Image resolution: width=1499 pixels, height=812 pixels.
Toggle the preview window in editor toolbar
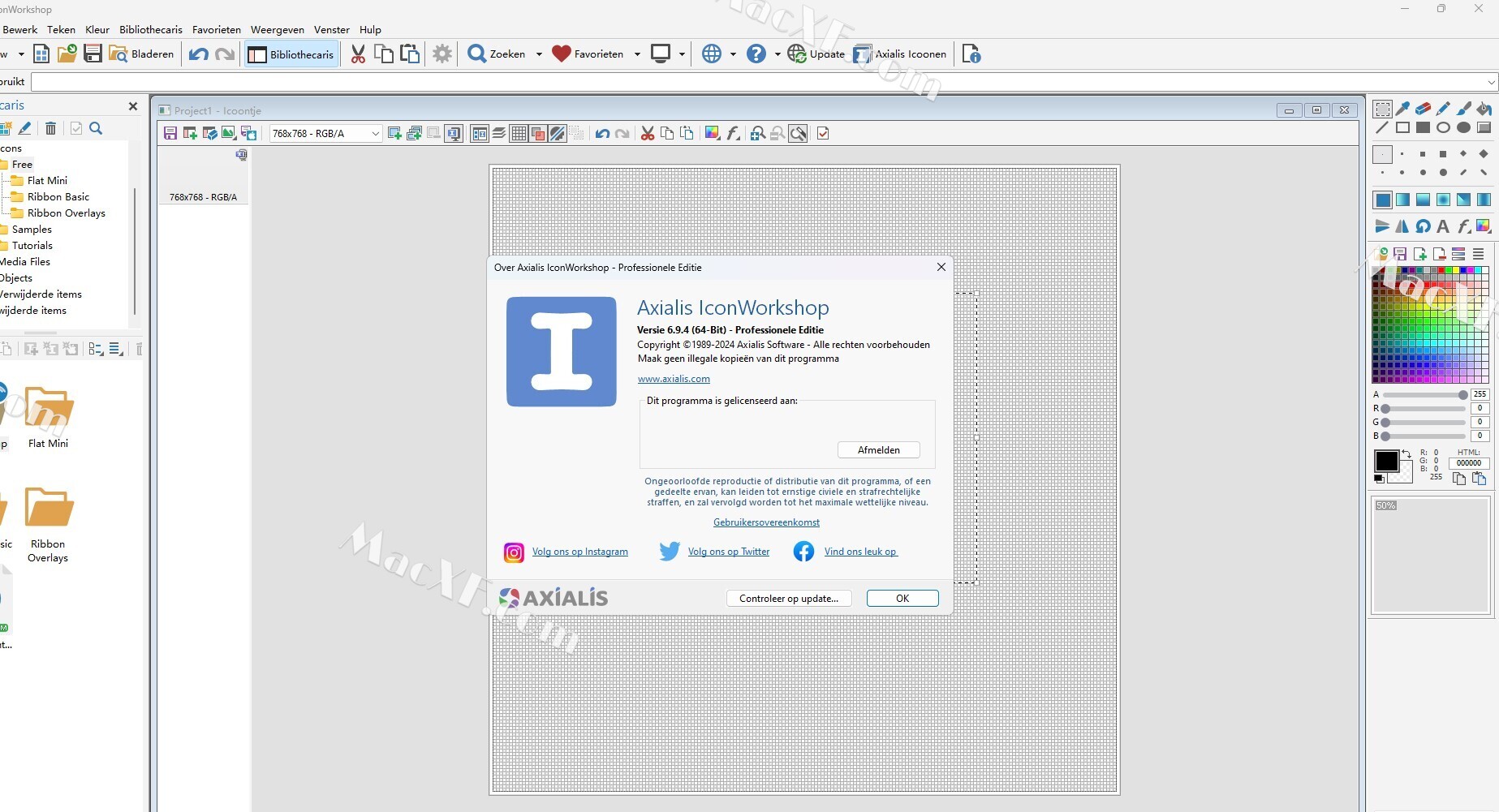pos(480,134)
